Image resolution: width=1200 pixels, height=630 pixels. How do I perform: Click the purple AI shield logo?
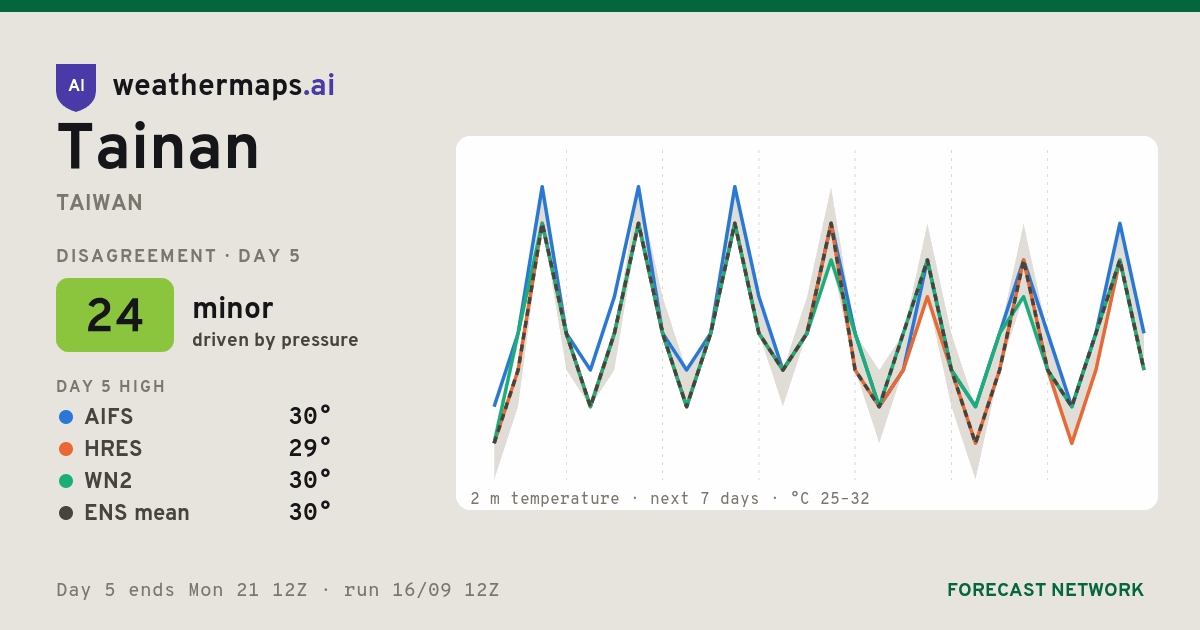pos(76,87)
